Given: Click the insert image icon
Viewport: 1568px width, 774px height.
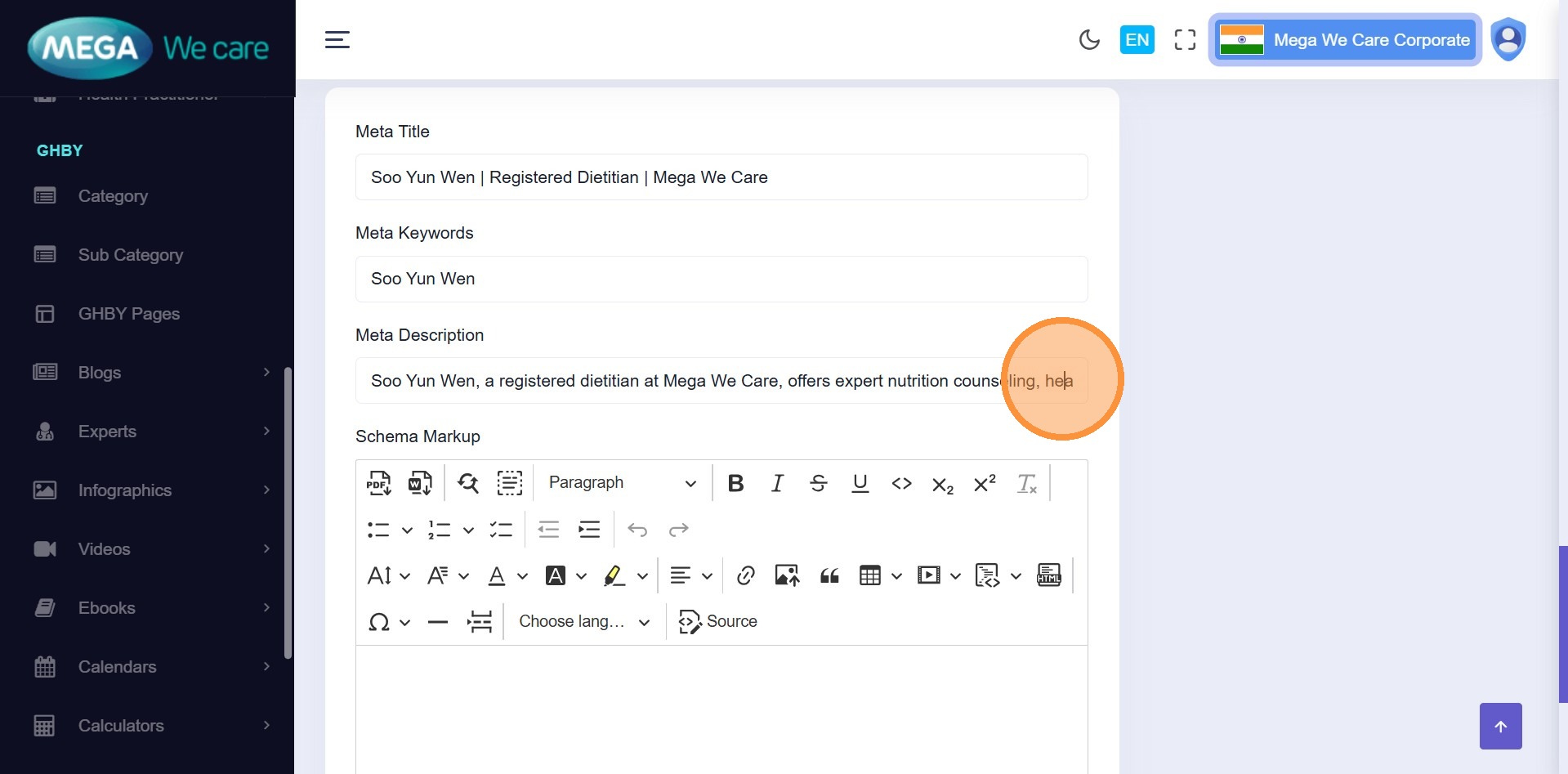Looking at the screenshot, I should pos(787,576).
